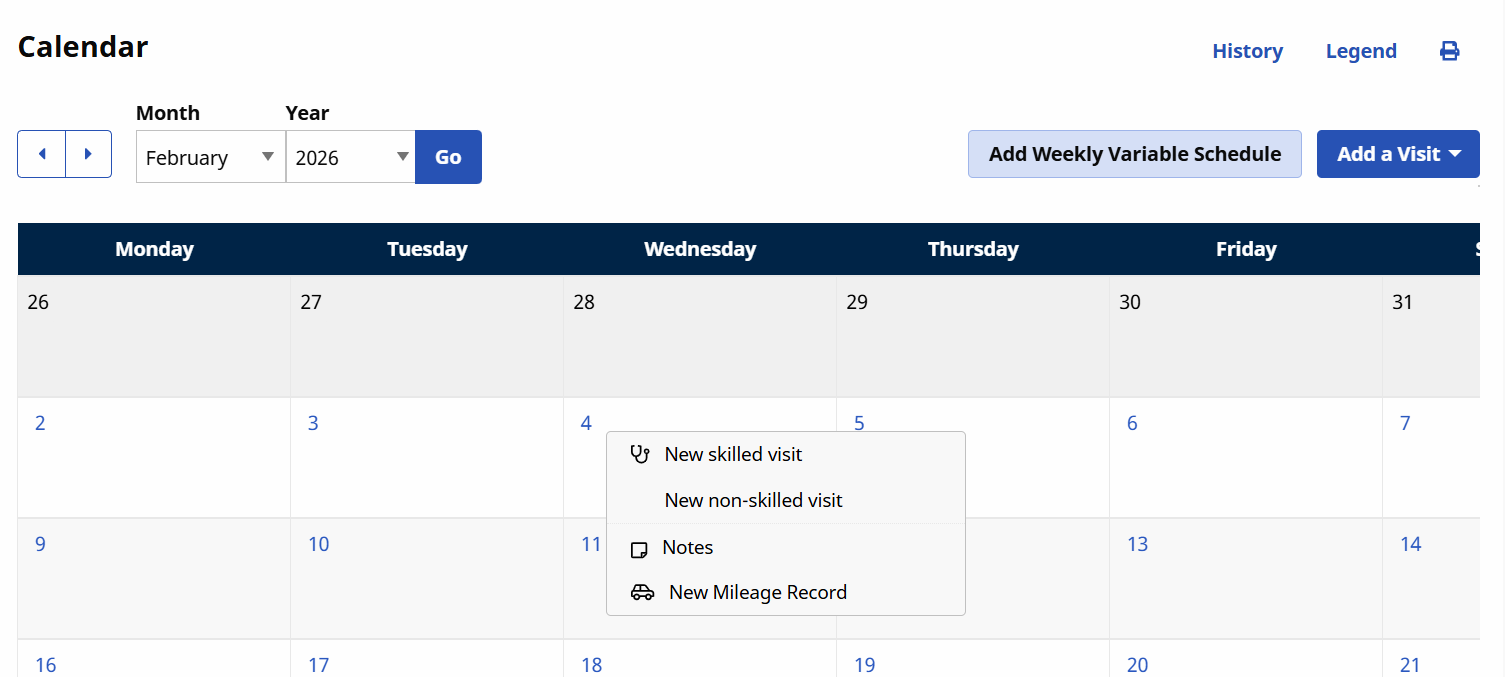Go to previous month arrow
Viewport: 1505px width, 677px height.
pyautogui.click(x=42, y=154)
